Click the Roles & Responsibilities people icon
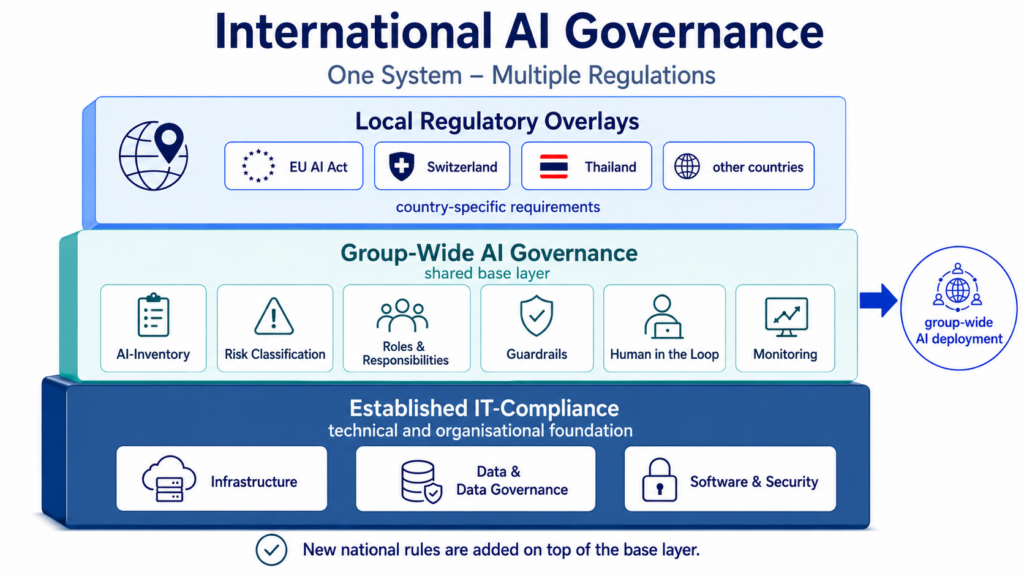1024x576 pixels. (402, 316)
